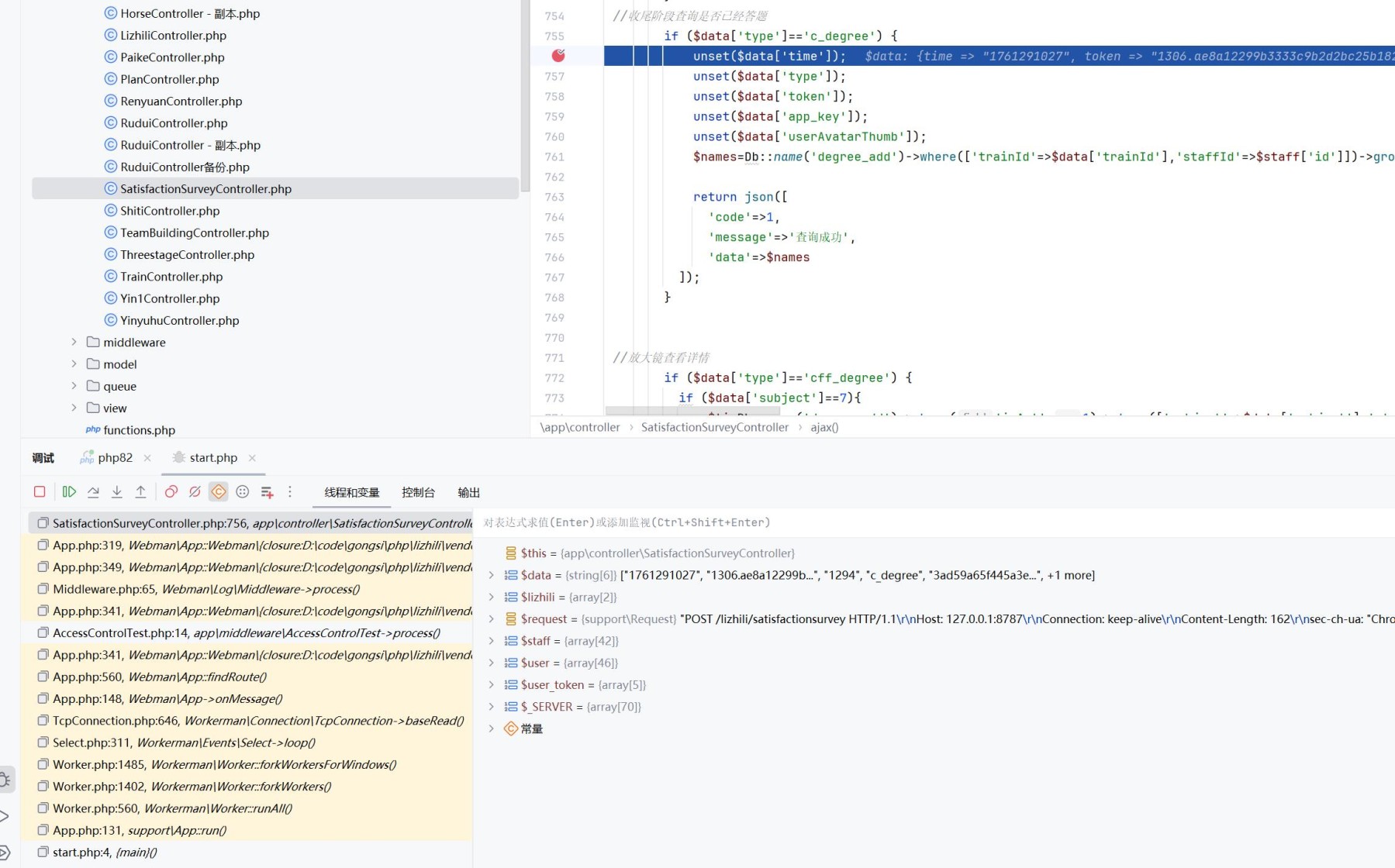This screenshot has height=868, width=1395.
Task: Expand the middleware folder
Action: (74, 342)
